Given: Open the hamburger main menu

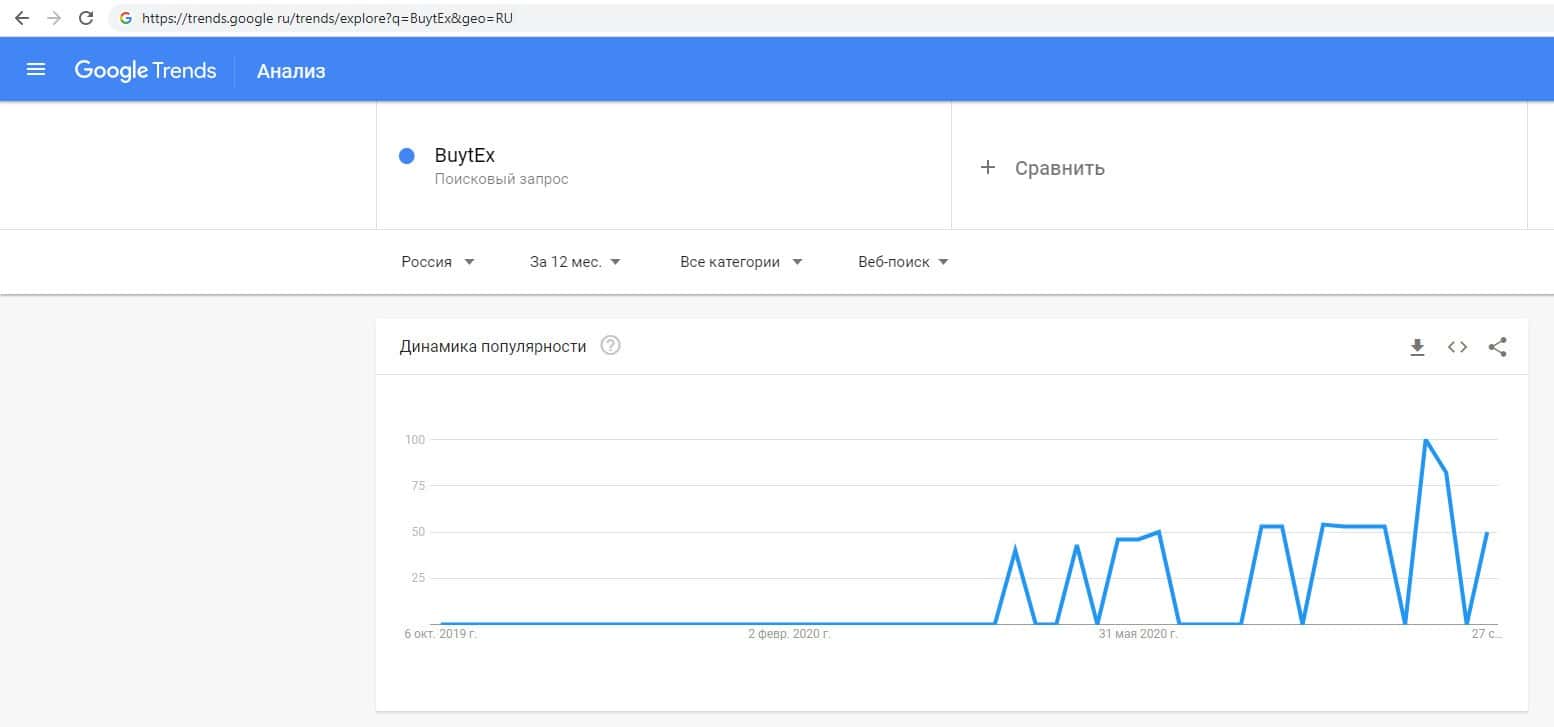Looking at the screenshot, I should pos(36,70).
